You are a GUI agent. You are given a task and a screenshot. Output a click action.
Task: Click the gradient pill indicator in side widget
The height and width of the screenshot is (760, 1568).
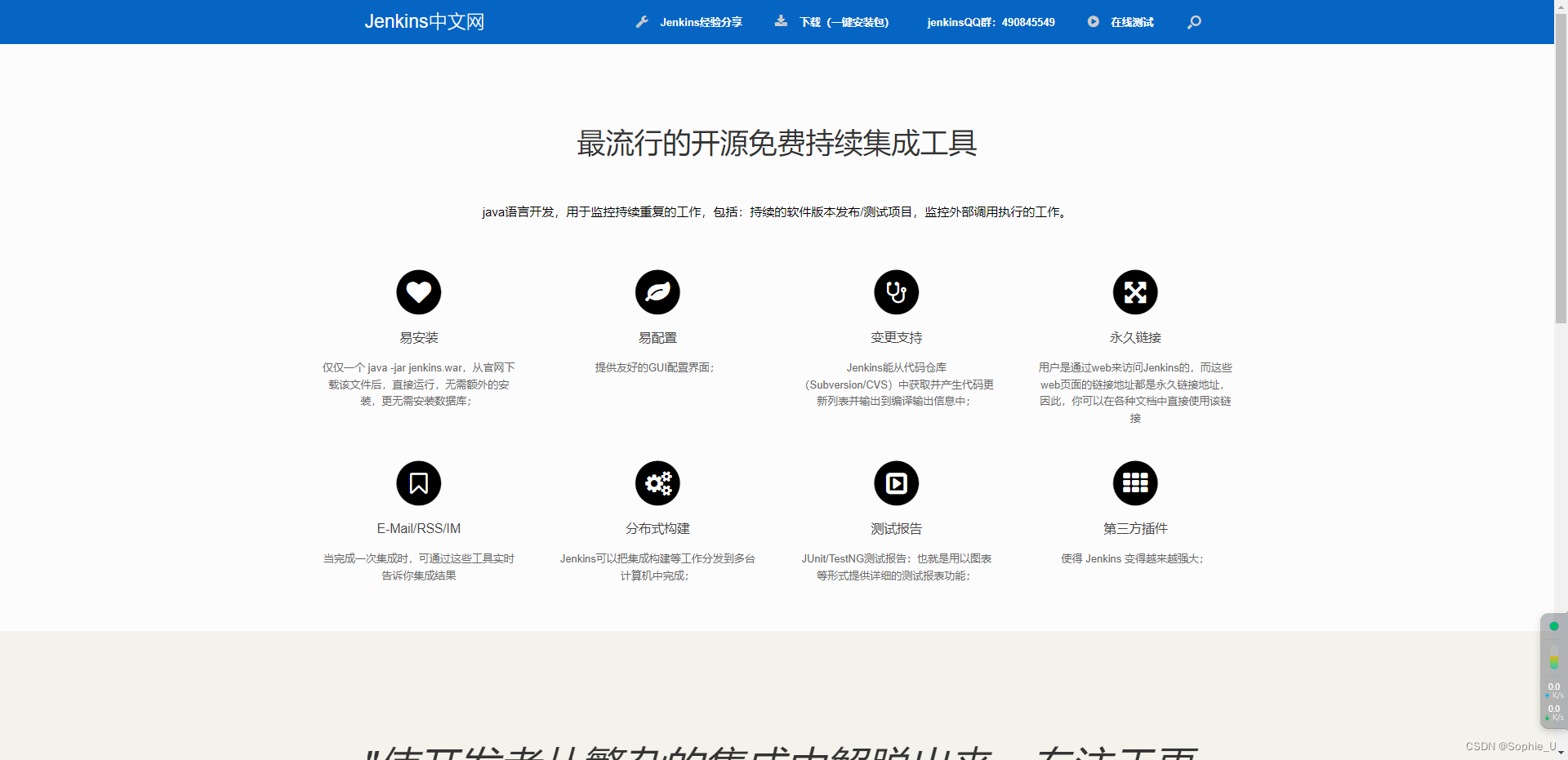pyautogui.click(x=1554, y=657)
